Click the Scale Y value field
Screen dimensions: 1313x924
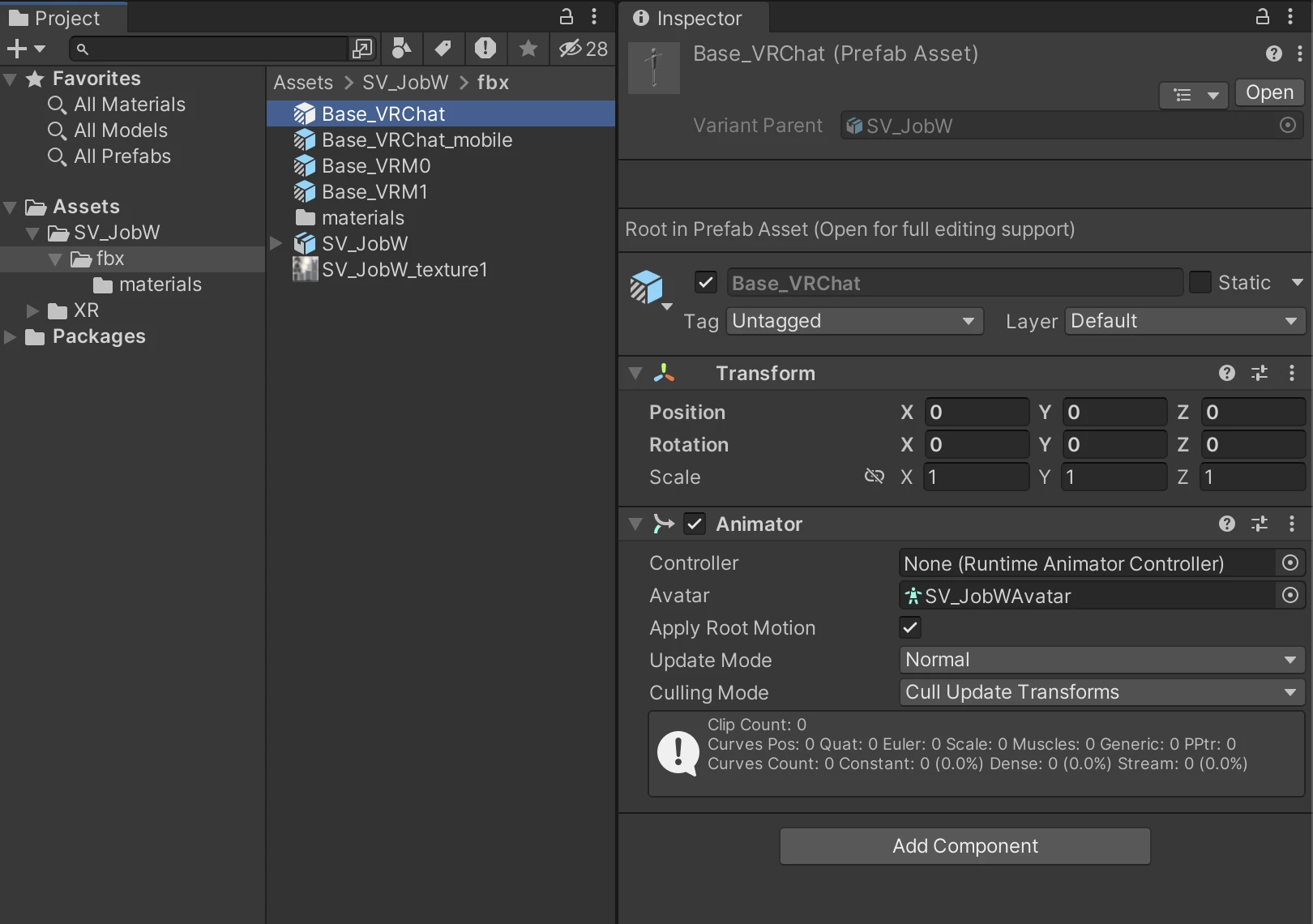tap(1114, 477)
